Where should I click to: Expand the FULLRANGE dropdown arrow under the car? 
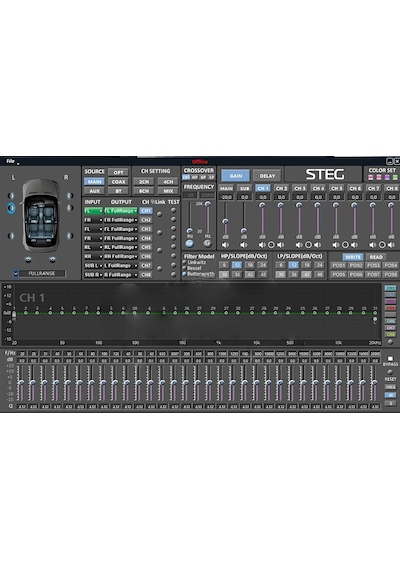16,273
